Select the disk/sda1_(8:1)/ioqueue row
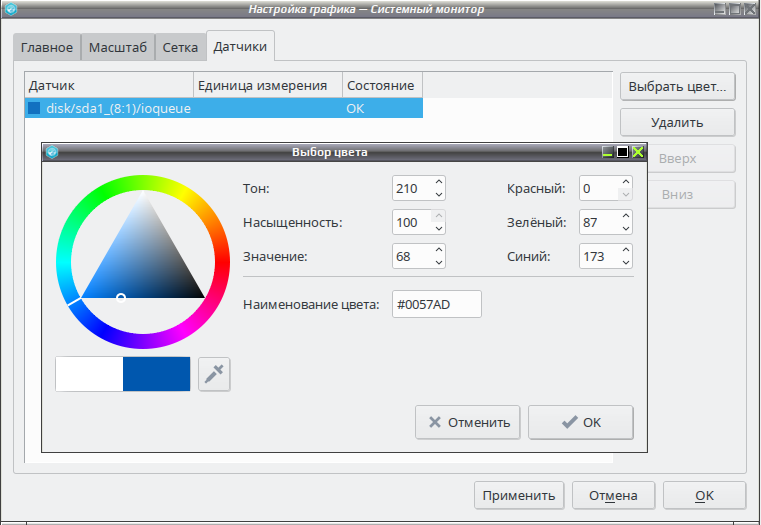Viewport: 761px width, 525px height. [224, 108]
